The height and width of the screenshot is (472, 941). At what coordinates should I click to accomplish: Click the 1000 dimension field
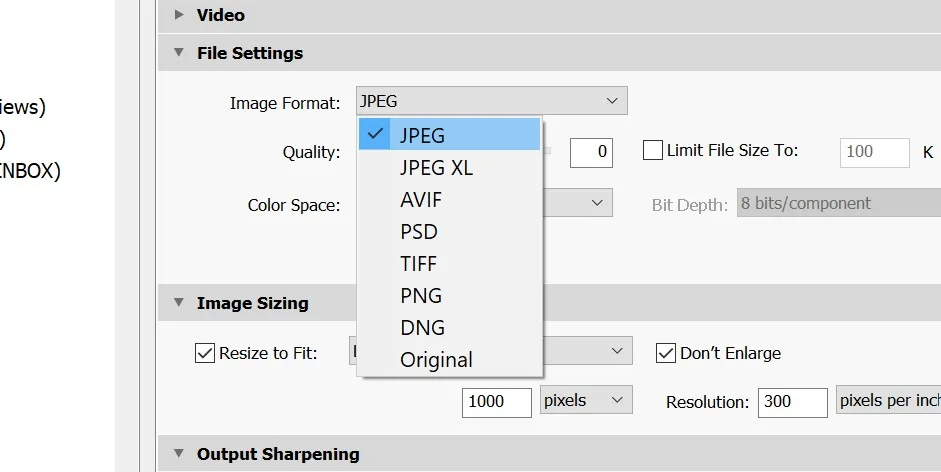[x=496, y=402]
